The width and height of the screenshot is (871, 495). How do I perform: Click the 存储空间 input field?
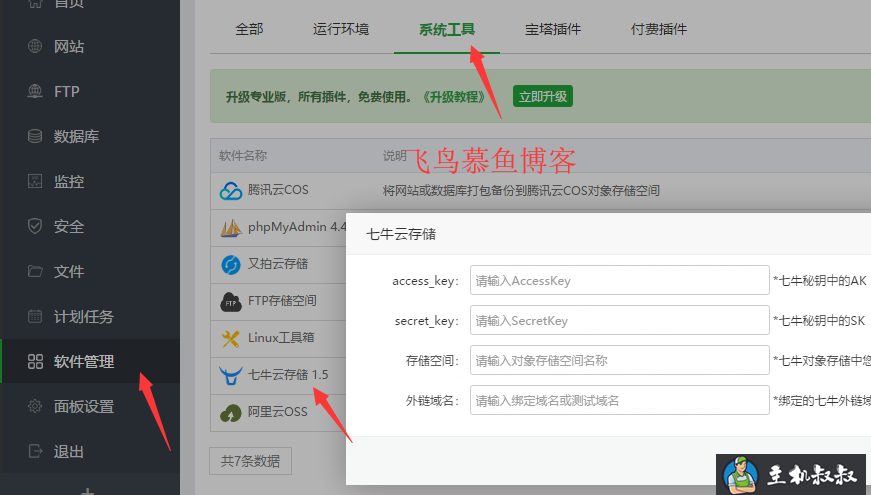619,361
